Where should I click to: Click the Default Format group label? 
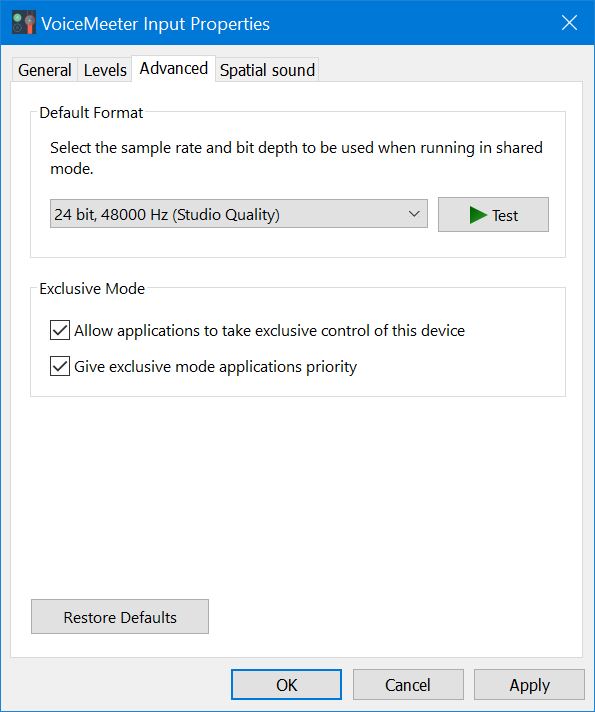click(x=91, y=113)
